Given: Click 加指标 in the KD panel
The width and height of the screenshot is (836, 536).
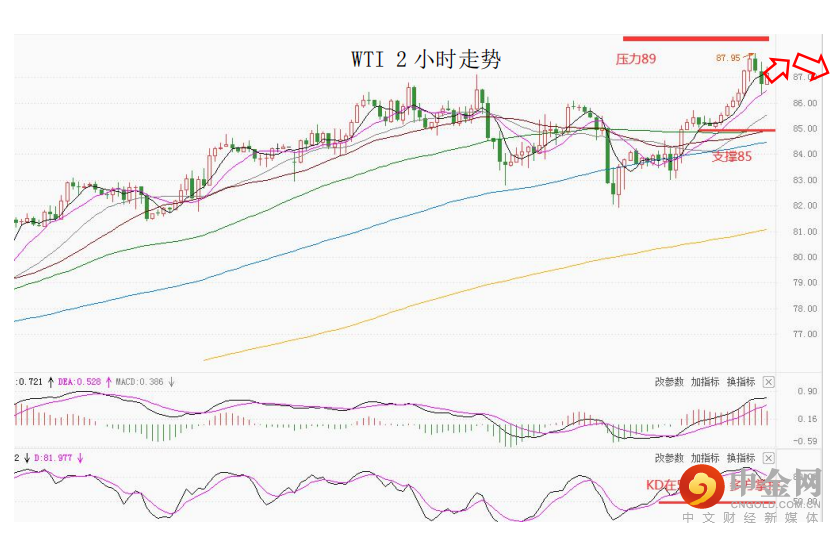Looking at the screenshot, I should (x=705, y=458).
